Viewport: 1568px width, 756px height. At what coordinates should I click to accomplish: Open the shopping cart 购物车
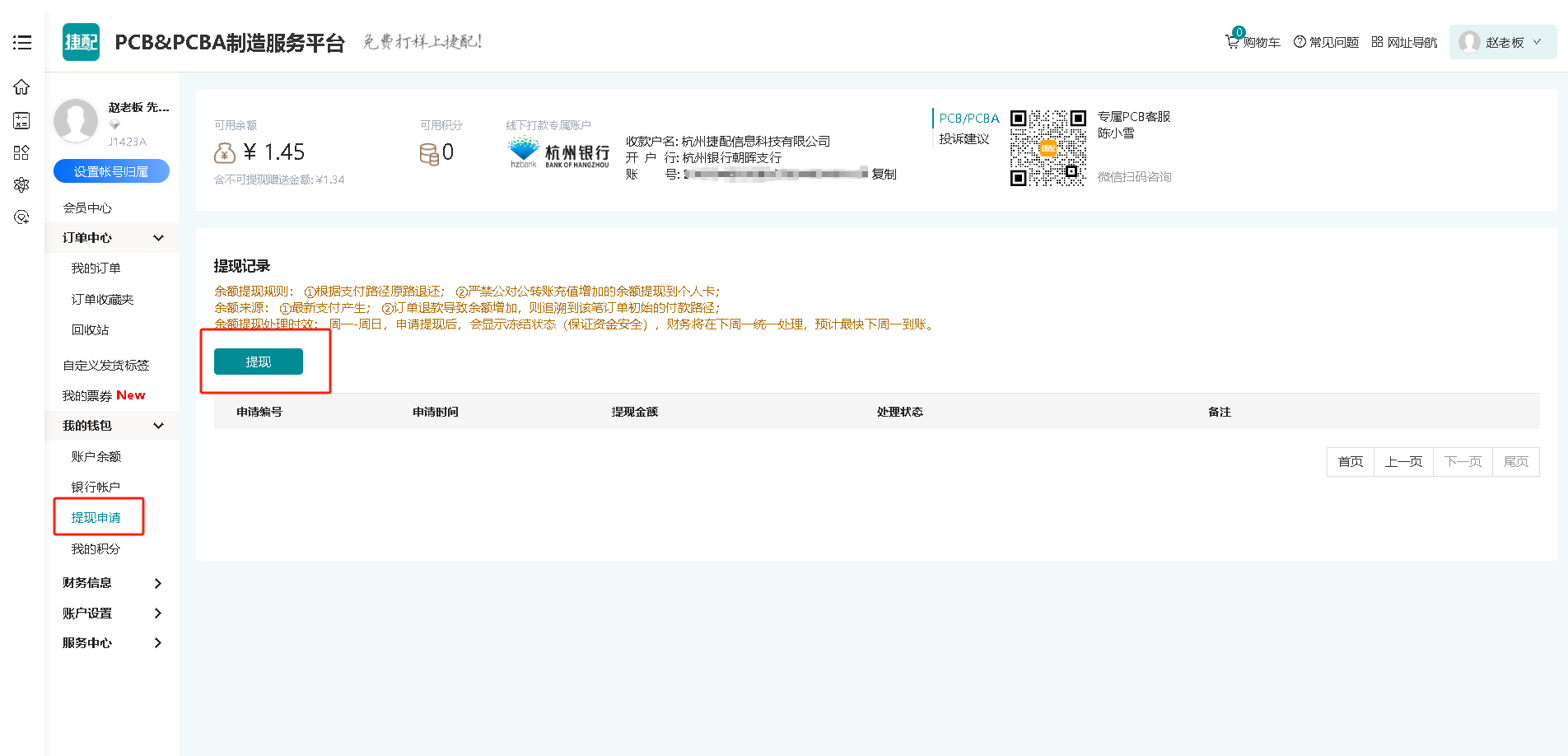click(x=1253, y=40)
